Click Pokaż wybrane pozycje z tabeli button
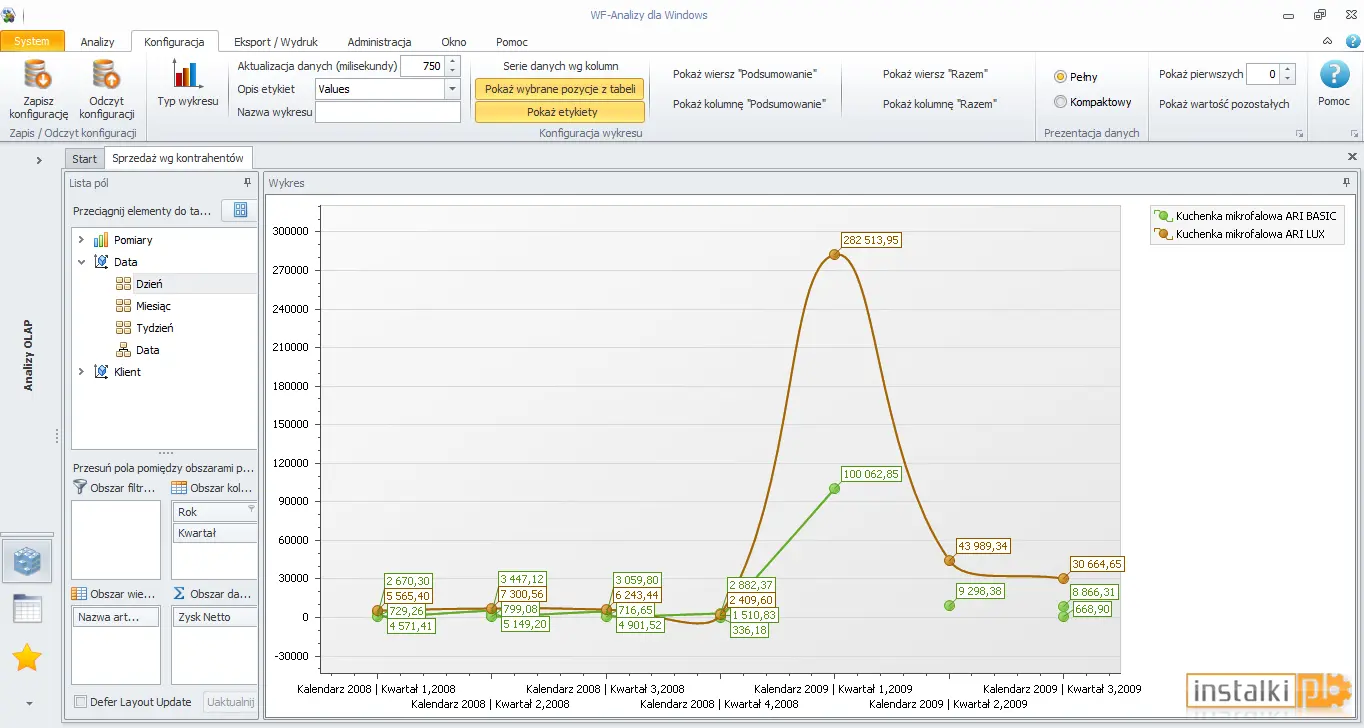This screenshot has width=1364, height=728. point(560,89)
